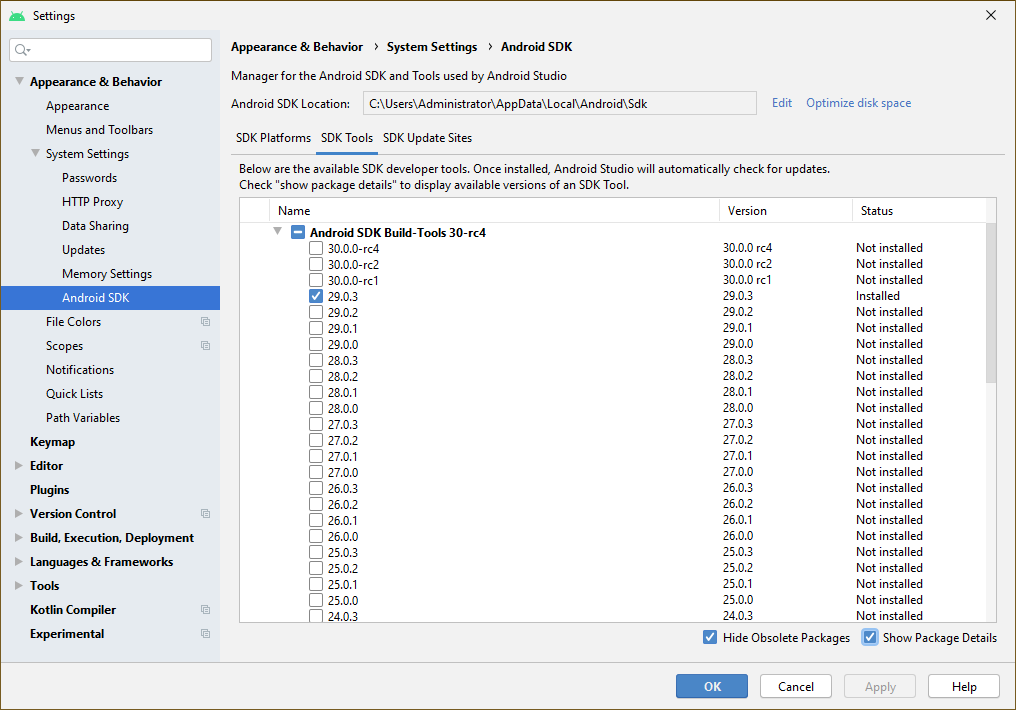Screen dimensions: 1016x710
Task: Expand the Editor section
Action: 19,465
